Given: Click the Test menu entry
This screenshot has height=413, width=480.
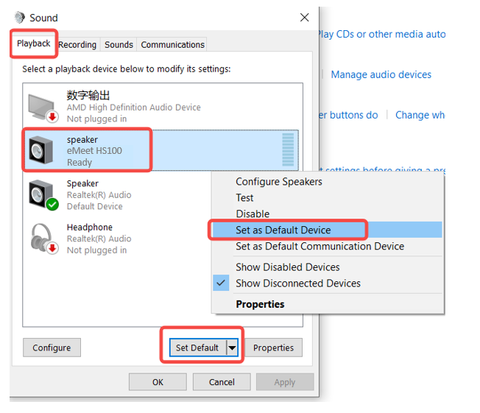Looking at the screenshot, I should pyautogui.click(x=245, y=198).
